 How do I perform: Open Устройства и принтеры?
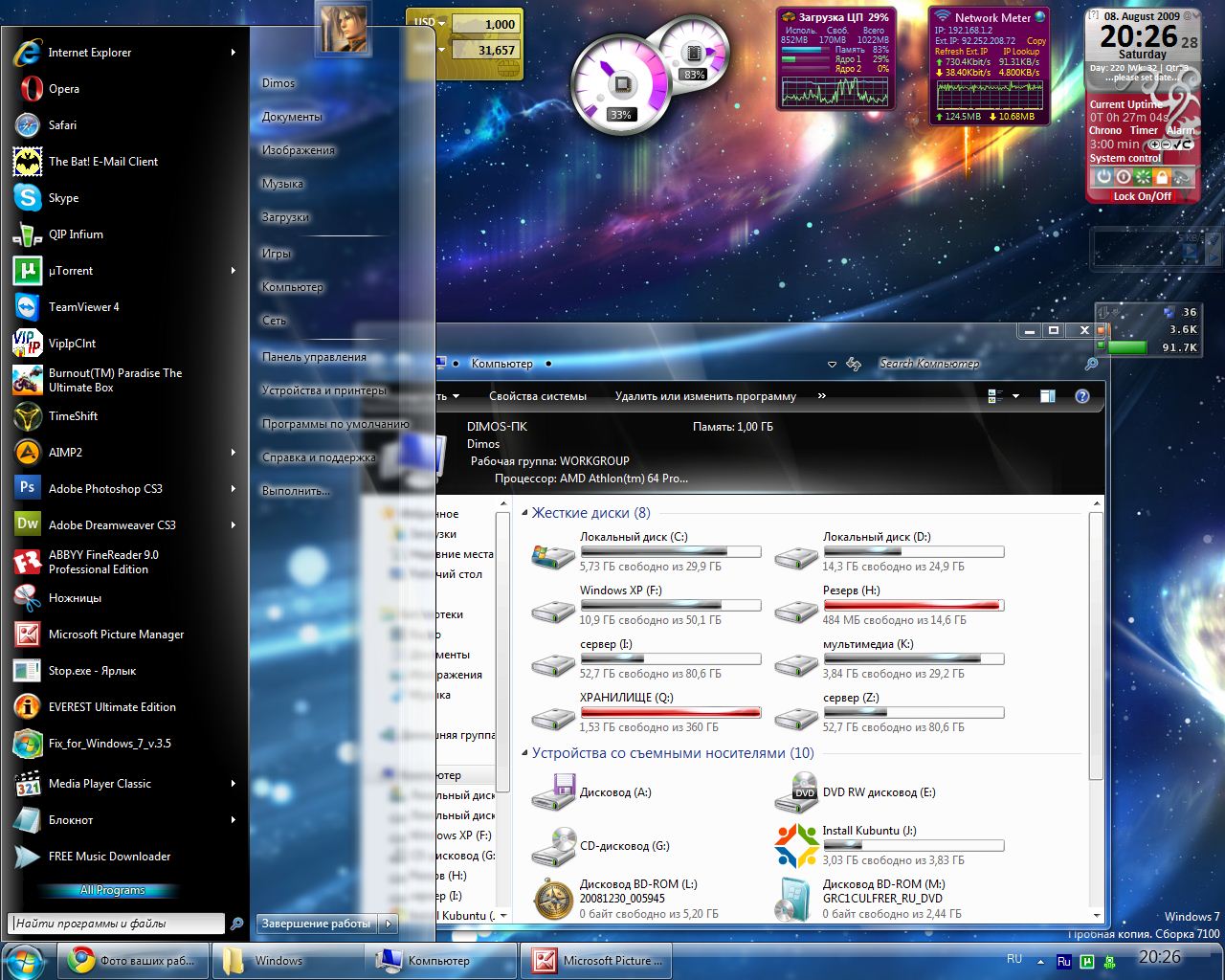324,390
